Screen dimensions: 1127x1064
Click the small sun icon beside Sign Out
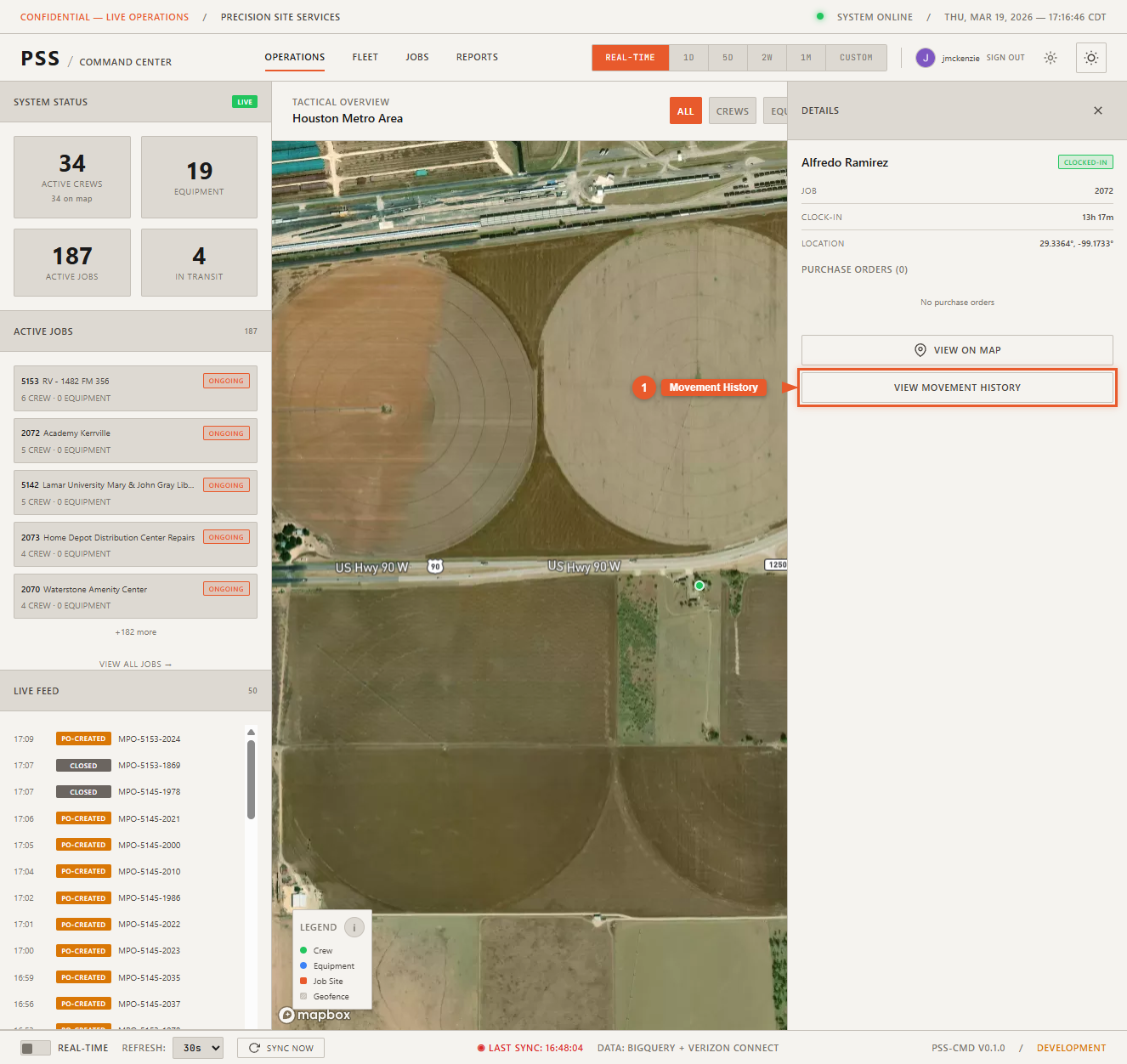tap(1050, 58)
